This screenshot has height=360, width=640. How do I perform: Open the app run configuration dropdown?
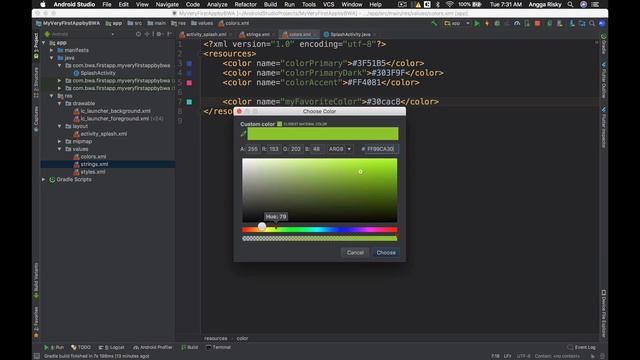(x=457, y=24)
